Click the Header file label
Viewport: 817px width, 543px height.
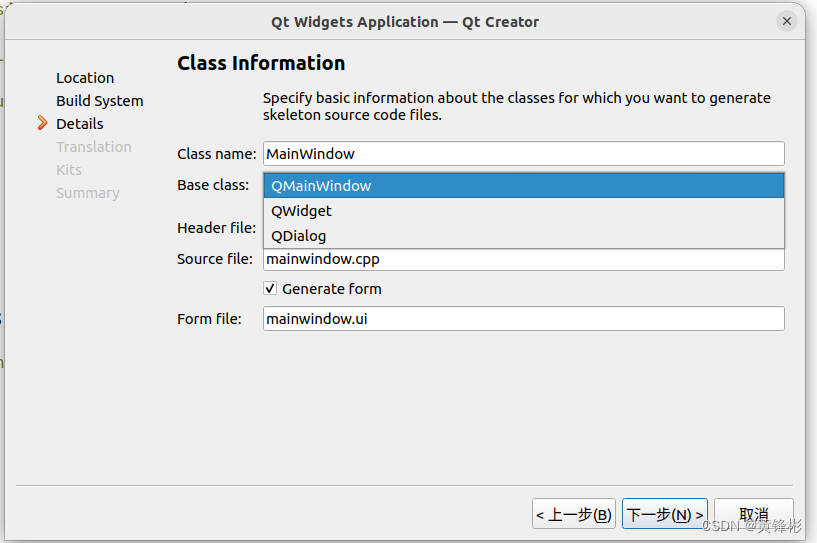pos(216,228)
